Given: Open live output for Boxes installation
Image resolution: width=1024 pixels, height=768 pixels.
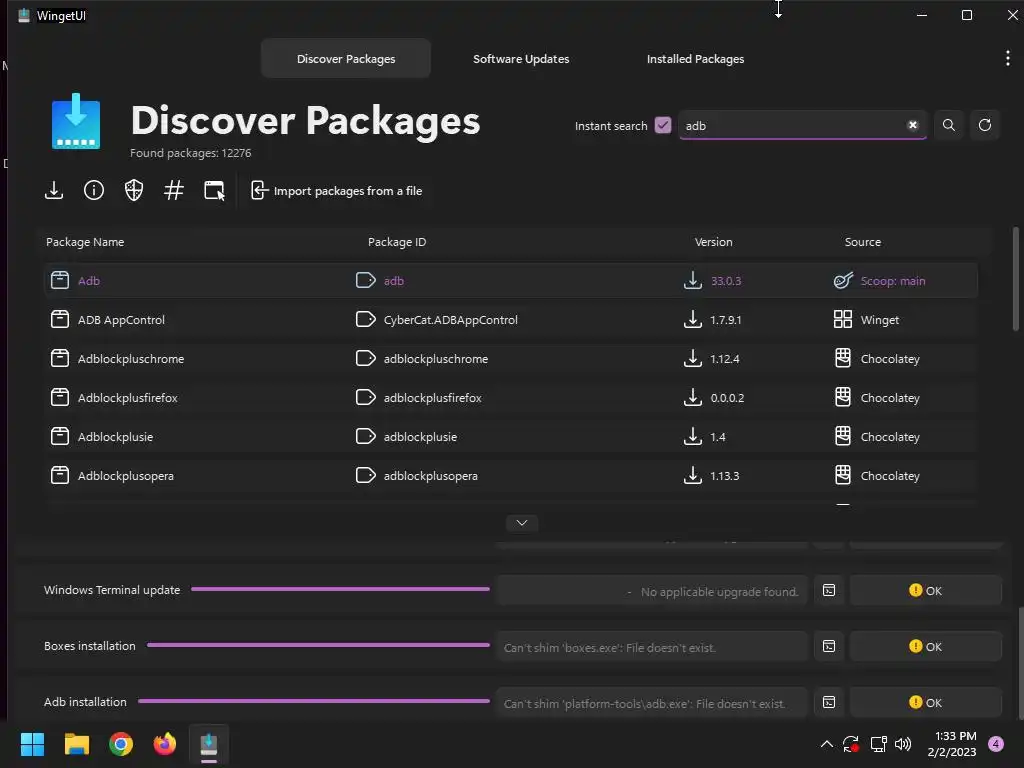Looking at the screenshot, I should [x=829, y=647].
